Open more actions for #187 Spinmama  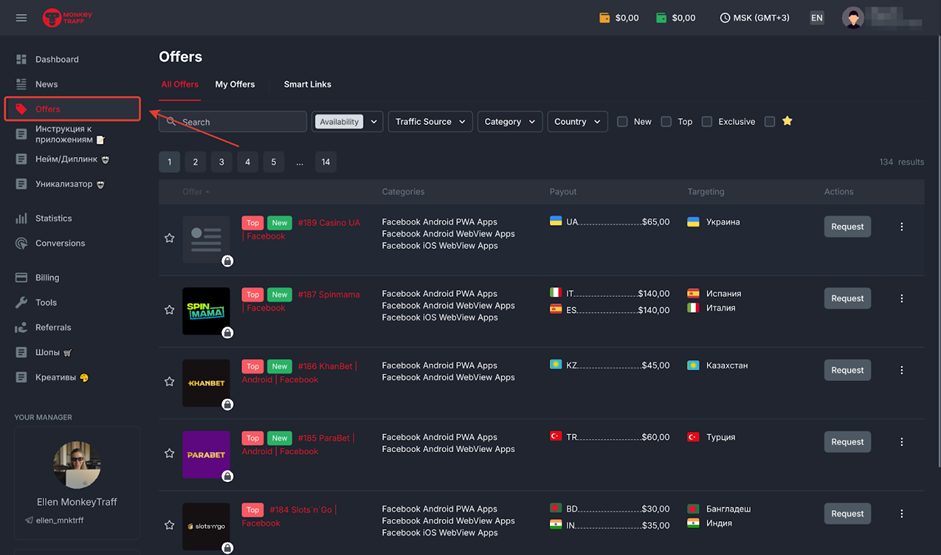point(901,298)
